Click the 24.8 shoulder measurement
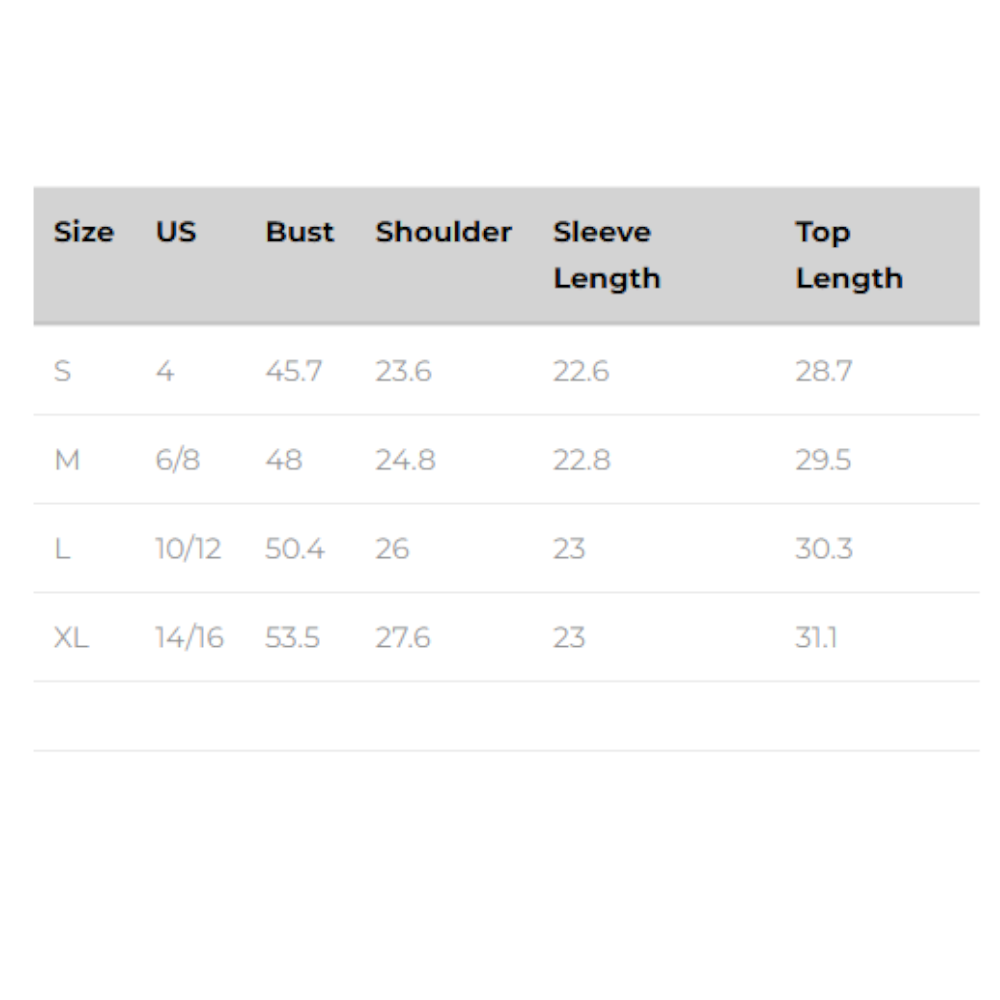 tap(405, 460)
